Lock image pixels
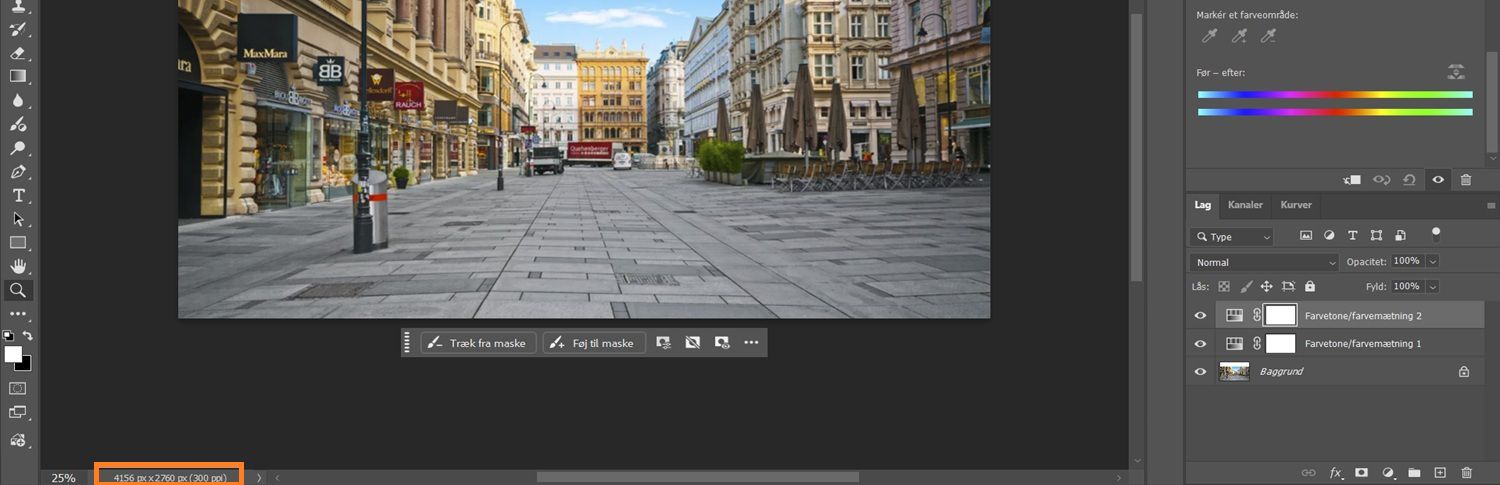1500x485 pixels. 1246,286
